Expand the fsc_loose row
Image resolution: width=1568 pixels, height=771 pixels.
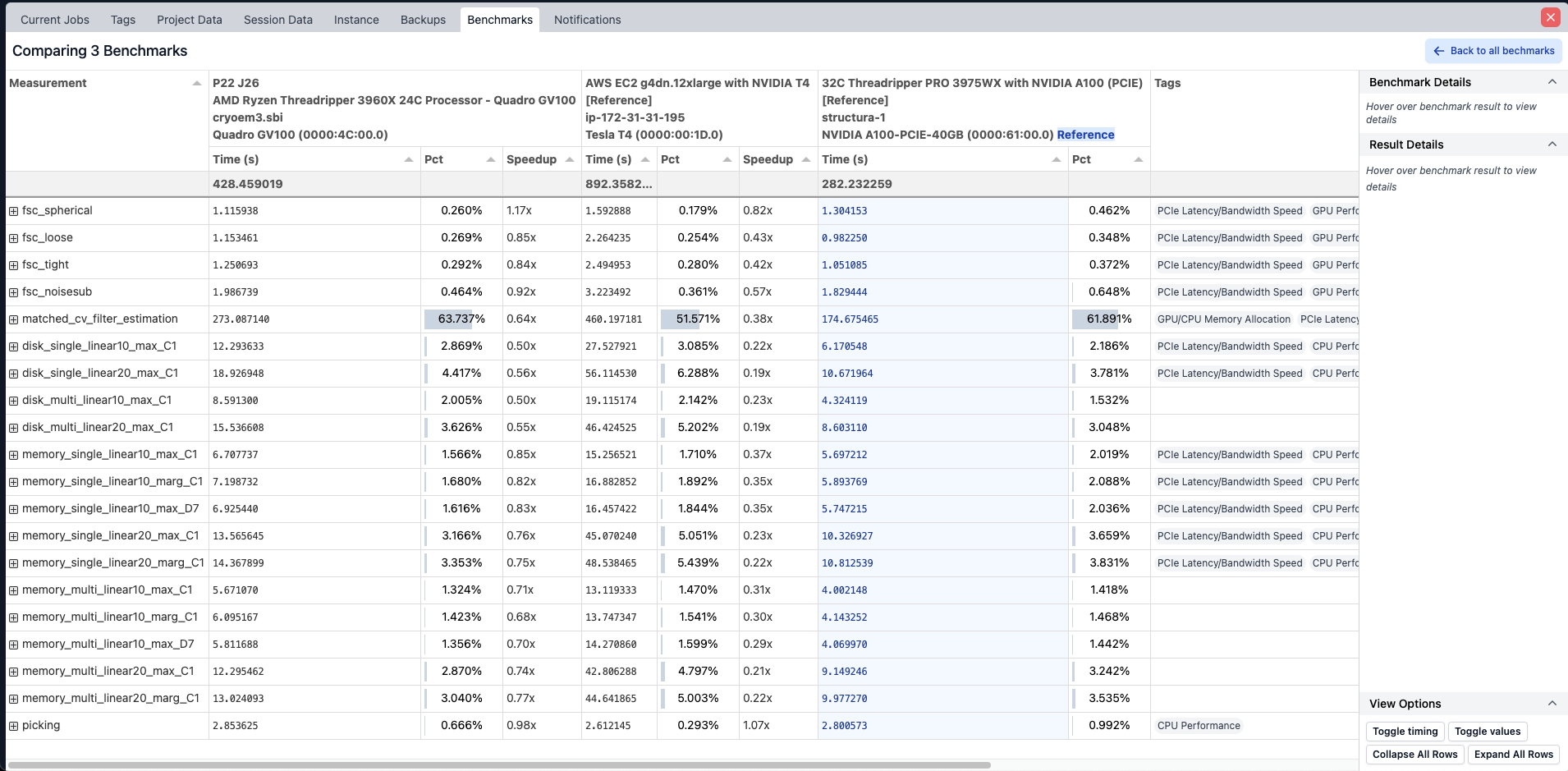click(x=13, y=238)
